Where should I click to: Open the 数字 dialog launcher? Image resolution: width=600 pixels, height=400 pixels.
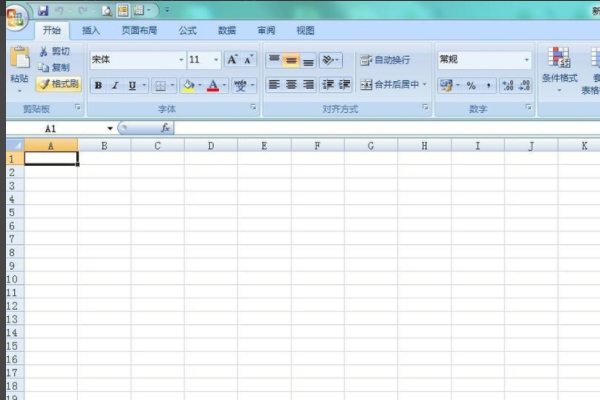[528, 107]
